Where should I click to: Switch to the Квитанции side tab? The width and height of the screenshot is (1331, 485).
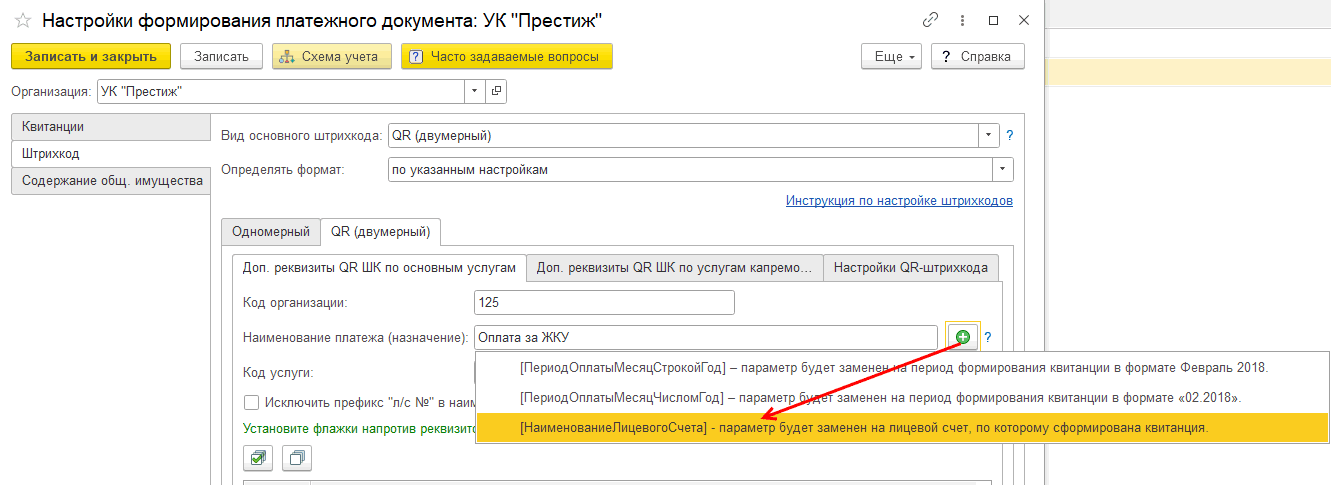(109, 127)
